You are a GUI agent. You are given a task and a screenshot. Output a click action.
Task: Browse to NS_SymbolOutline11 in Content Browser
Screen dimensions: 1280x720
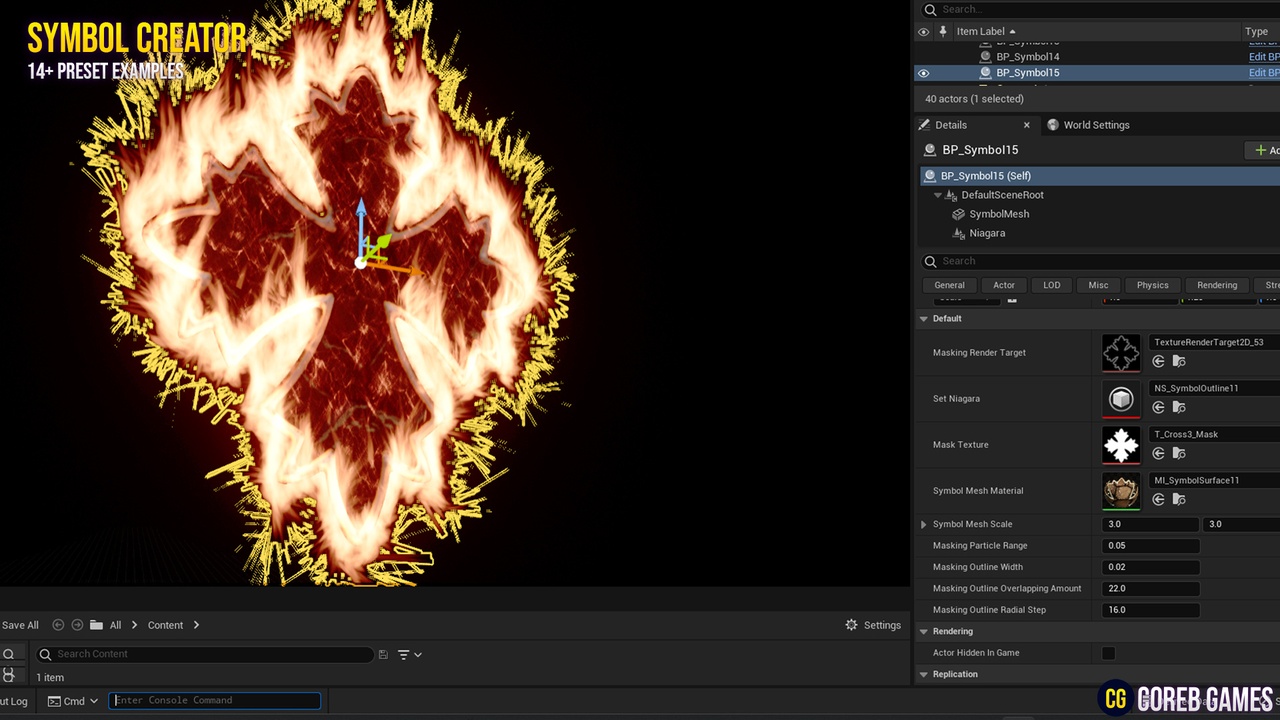tap(1179, 407)
